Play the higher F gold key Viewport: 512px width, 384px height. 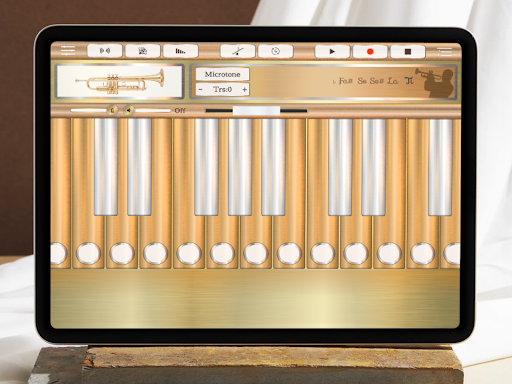pos(423,240)
